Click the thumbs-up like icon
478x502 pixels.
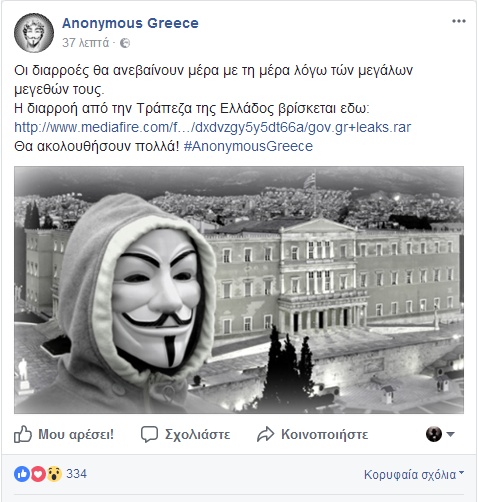click(23, 434)
